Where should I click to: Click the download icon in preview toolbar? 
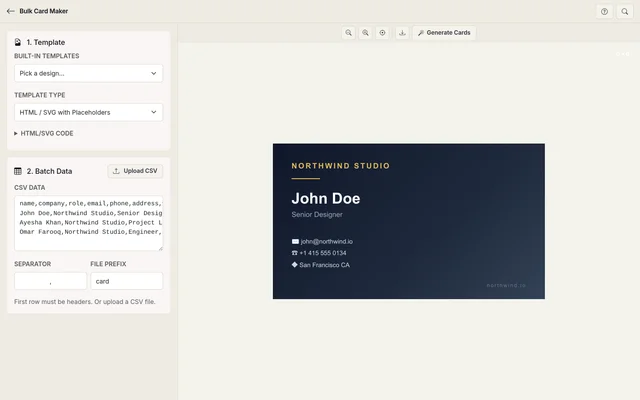tap(402, 33)
